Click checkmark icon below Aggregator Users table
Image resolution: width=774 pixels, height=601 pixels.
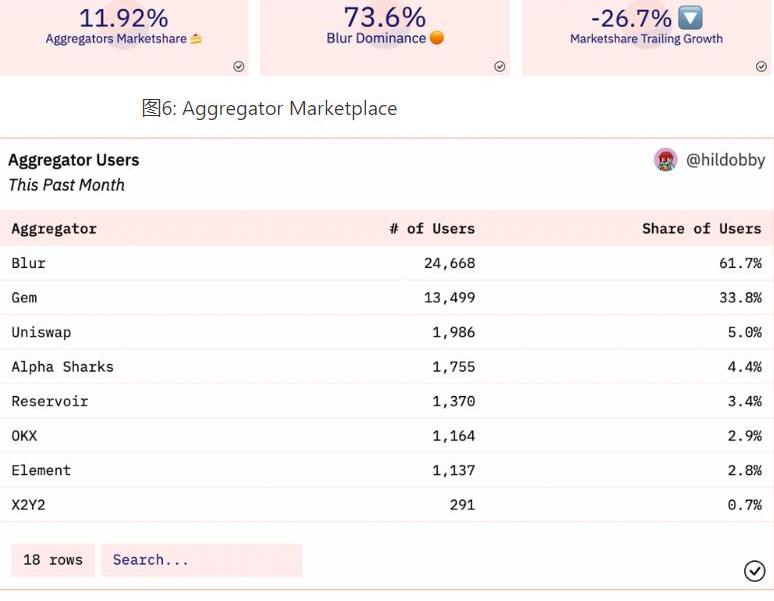click(755, 570)
